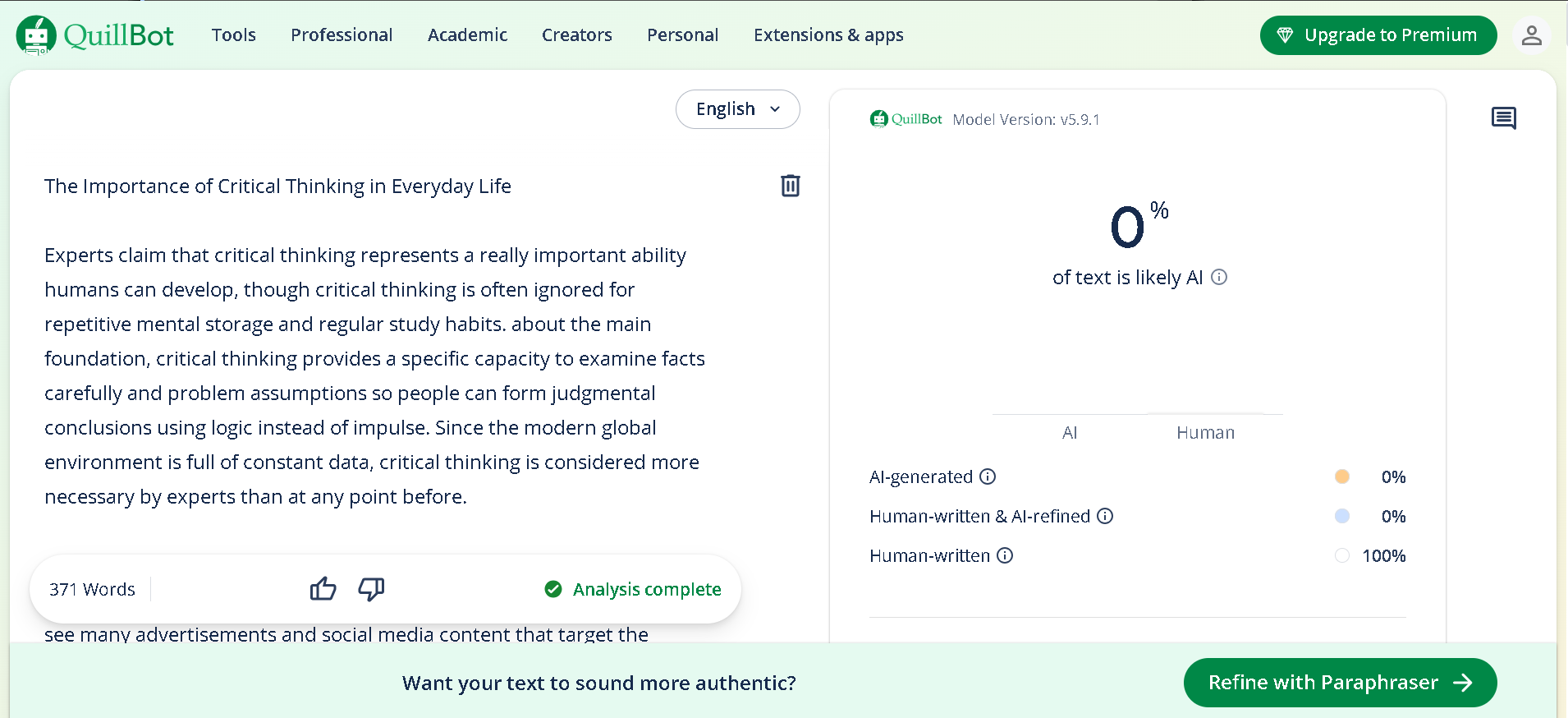Screen dimensions: 1568x718
Task: Click the orange AI-generated color dot
Action: [1342, 476]
